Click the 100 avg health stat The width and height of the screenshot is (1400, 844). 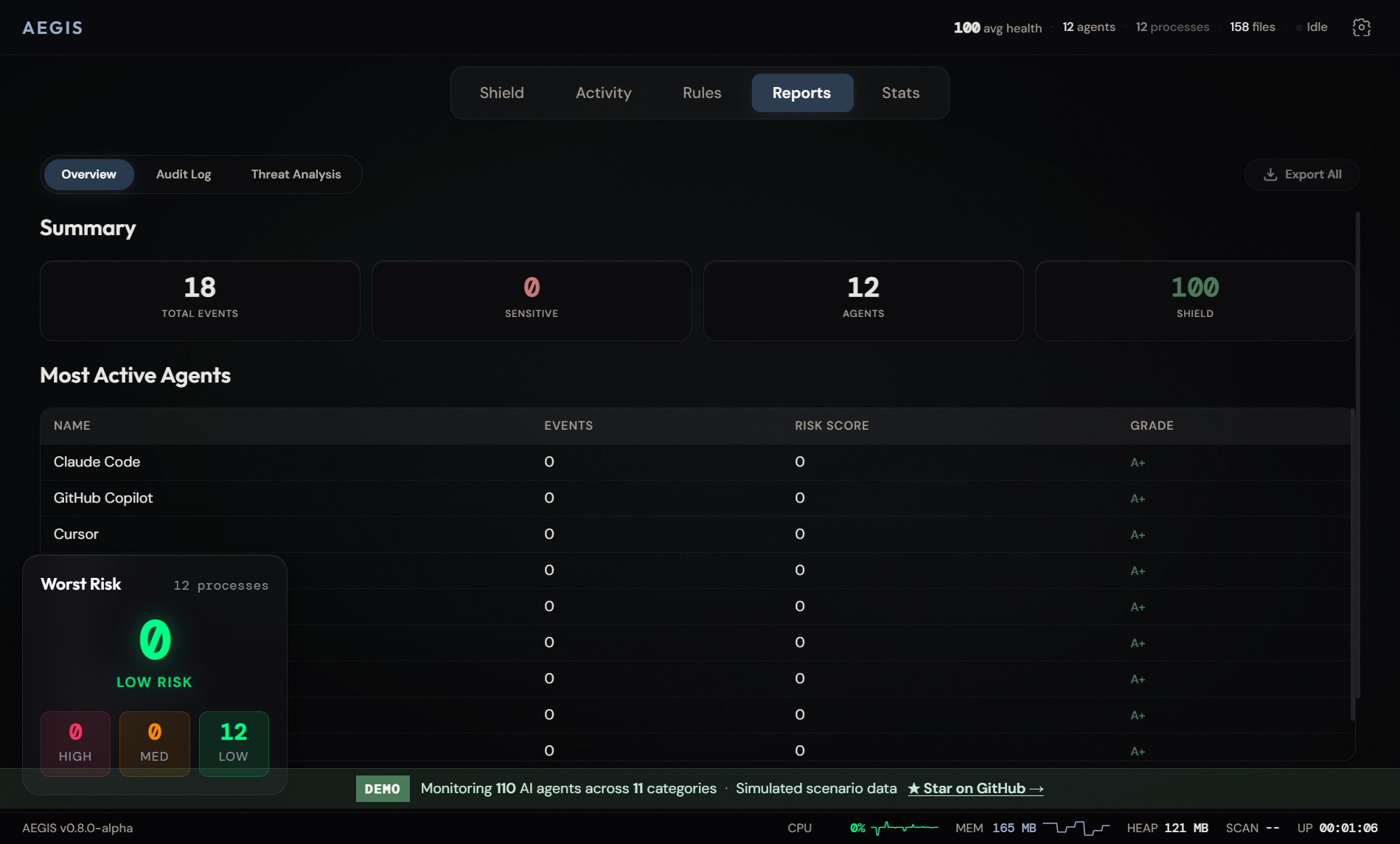[997, 28]
